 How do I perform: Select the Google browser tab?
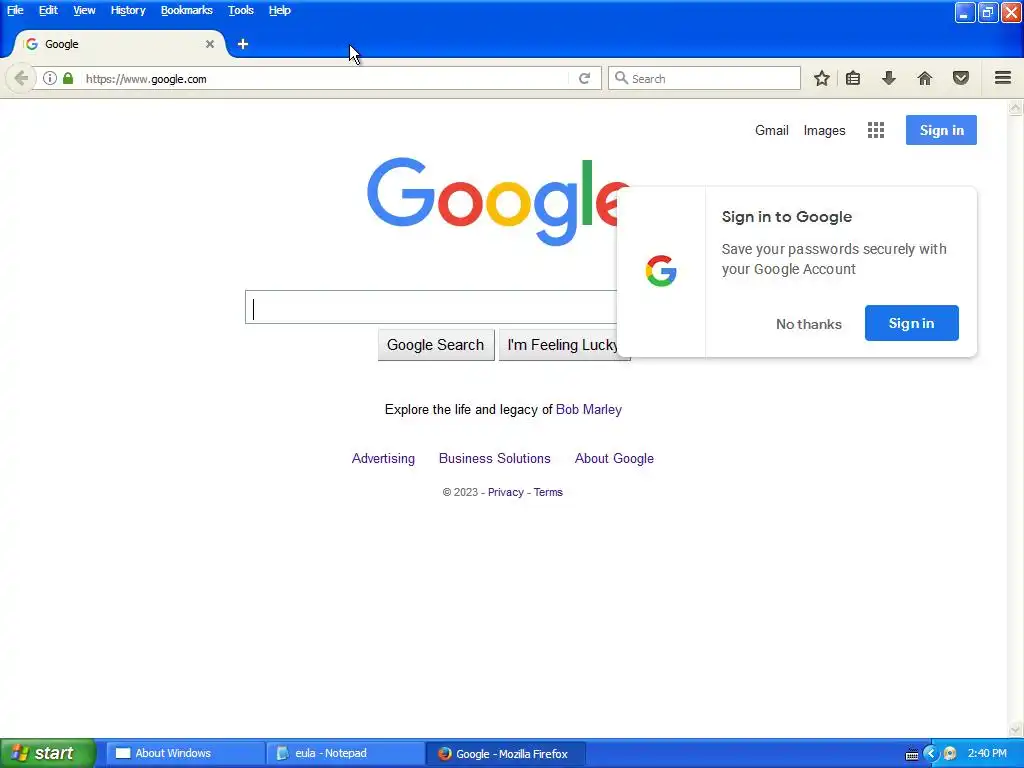(119, 44)
